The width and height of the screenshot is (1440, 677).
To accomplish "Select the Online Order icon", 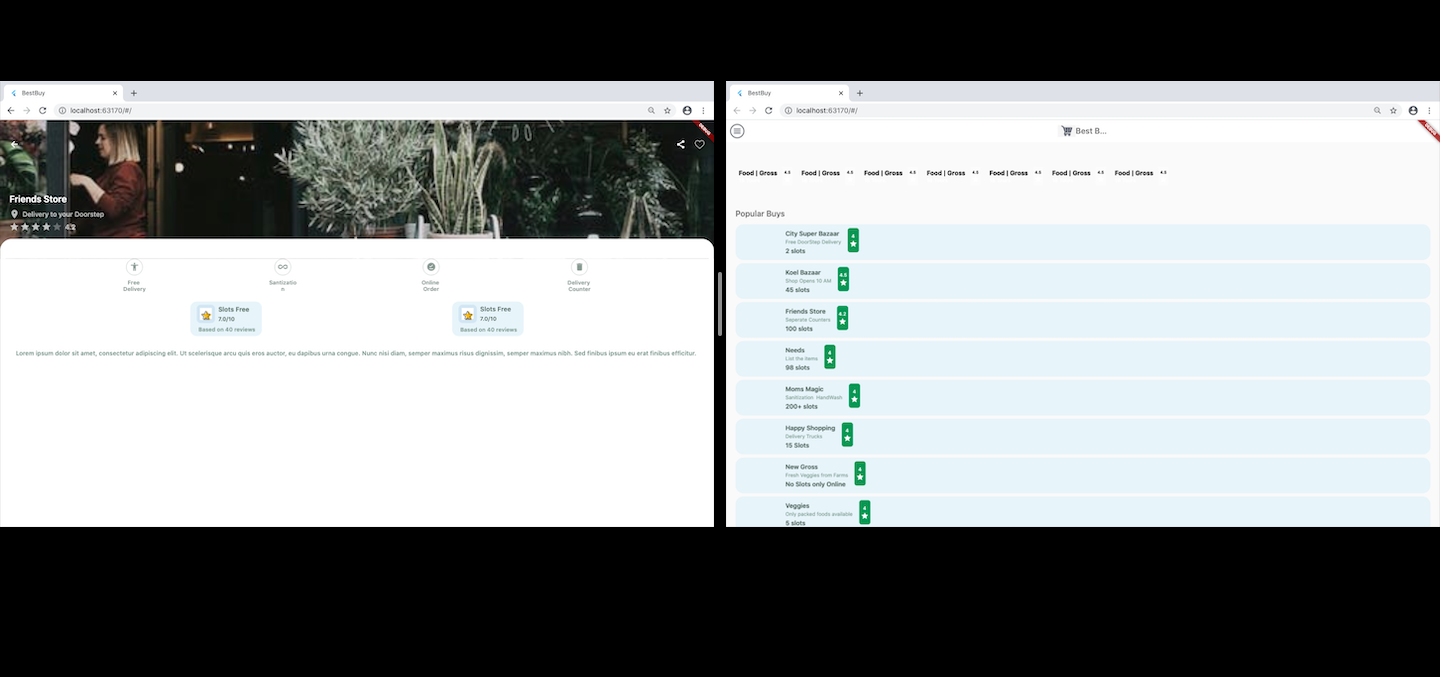I will [x=431, y=267].
